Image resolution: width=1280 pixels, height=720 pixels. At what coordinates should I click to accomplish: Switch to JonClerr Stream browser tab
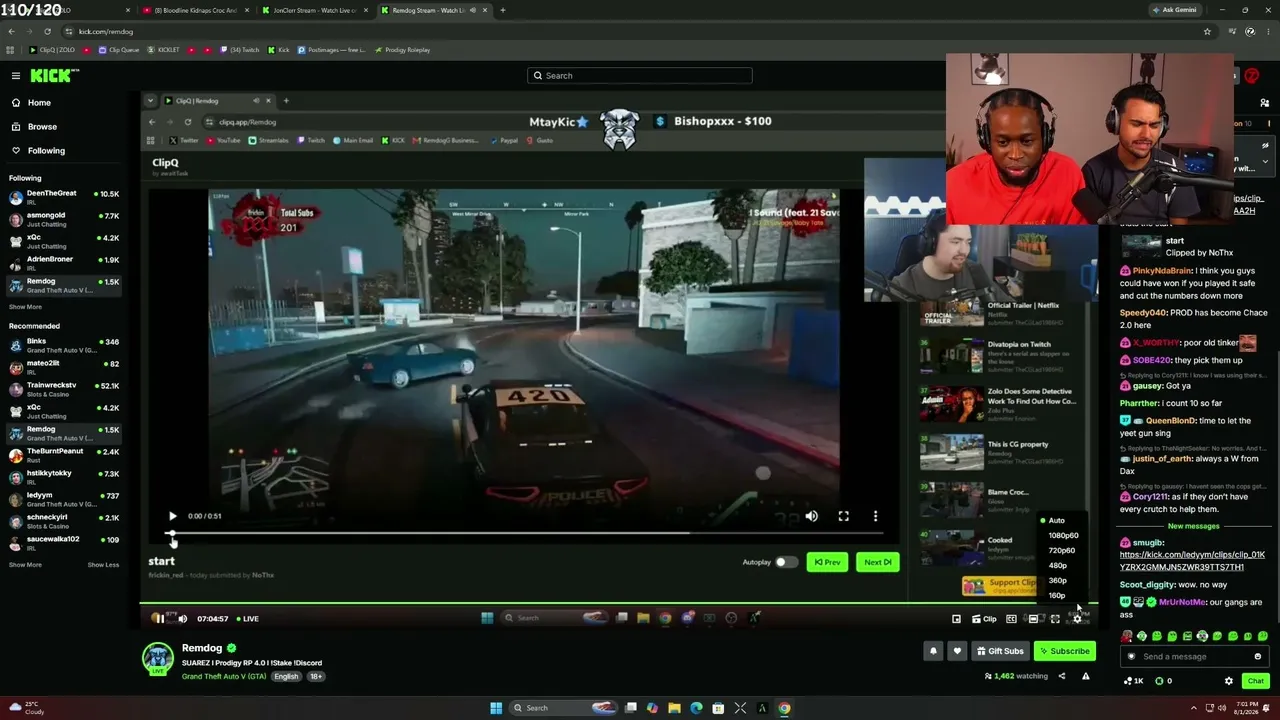tap(314, 10)
